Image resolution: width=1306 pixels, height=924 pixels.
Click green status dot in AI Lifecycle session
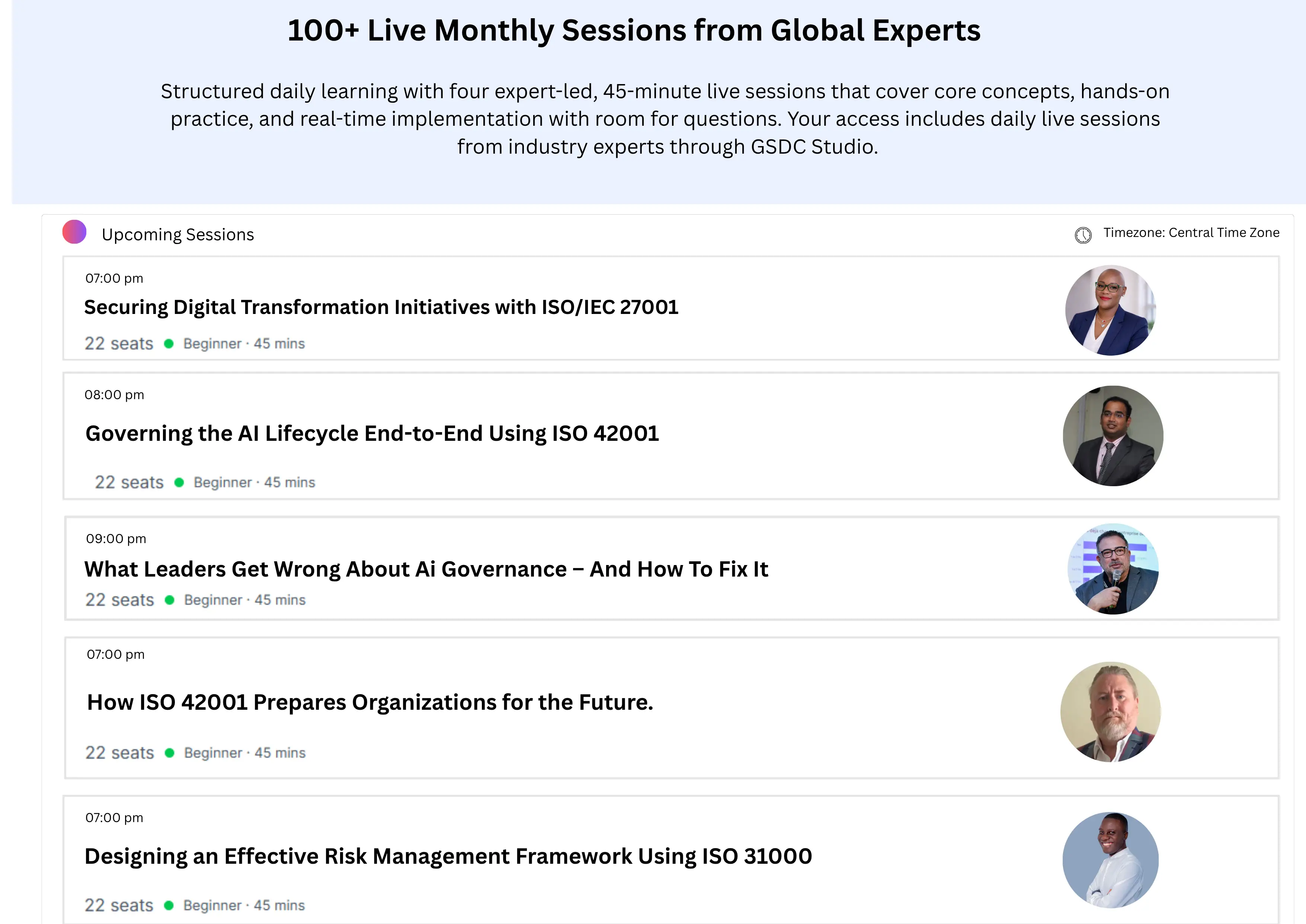coord(179,482)
